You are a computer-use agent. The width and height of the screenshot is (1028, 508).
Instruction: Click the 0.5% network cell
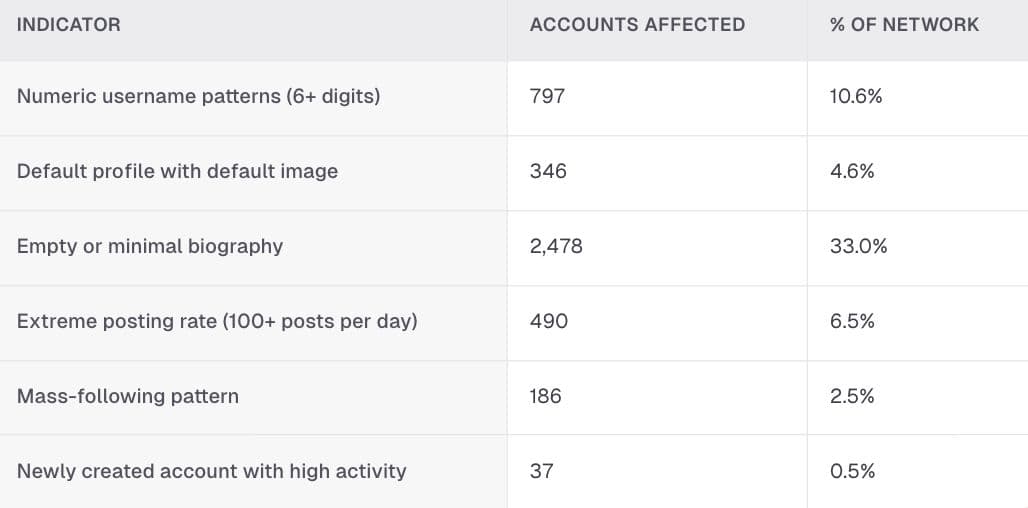(852, 471)
